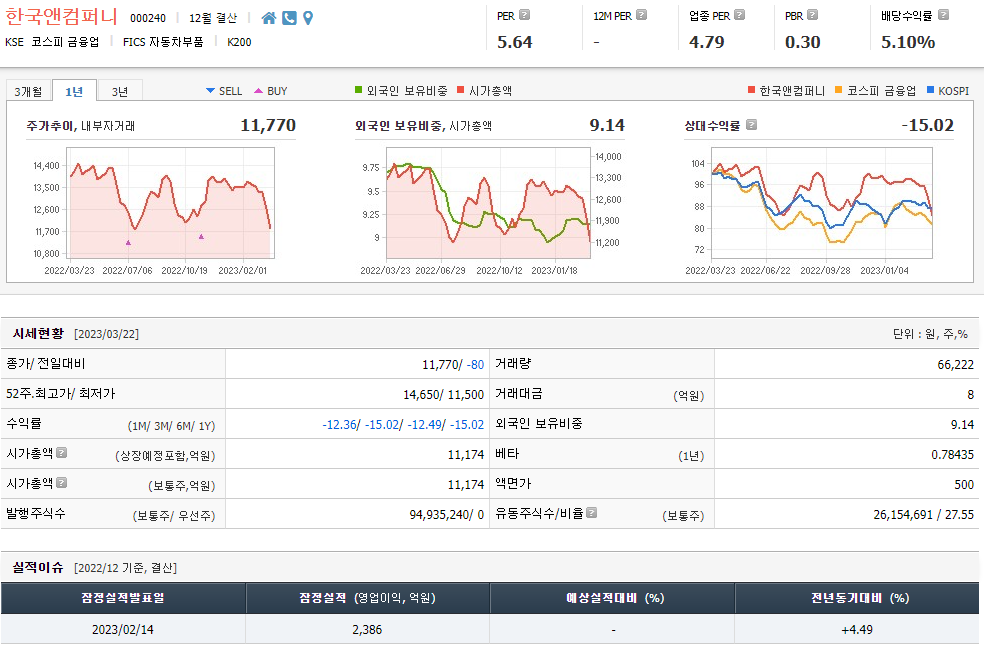Open help icon next to PER
The image size is (984, 650).
tap(525, 14)
